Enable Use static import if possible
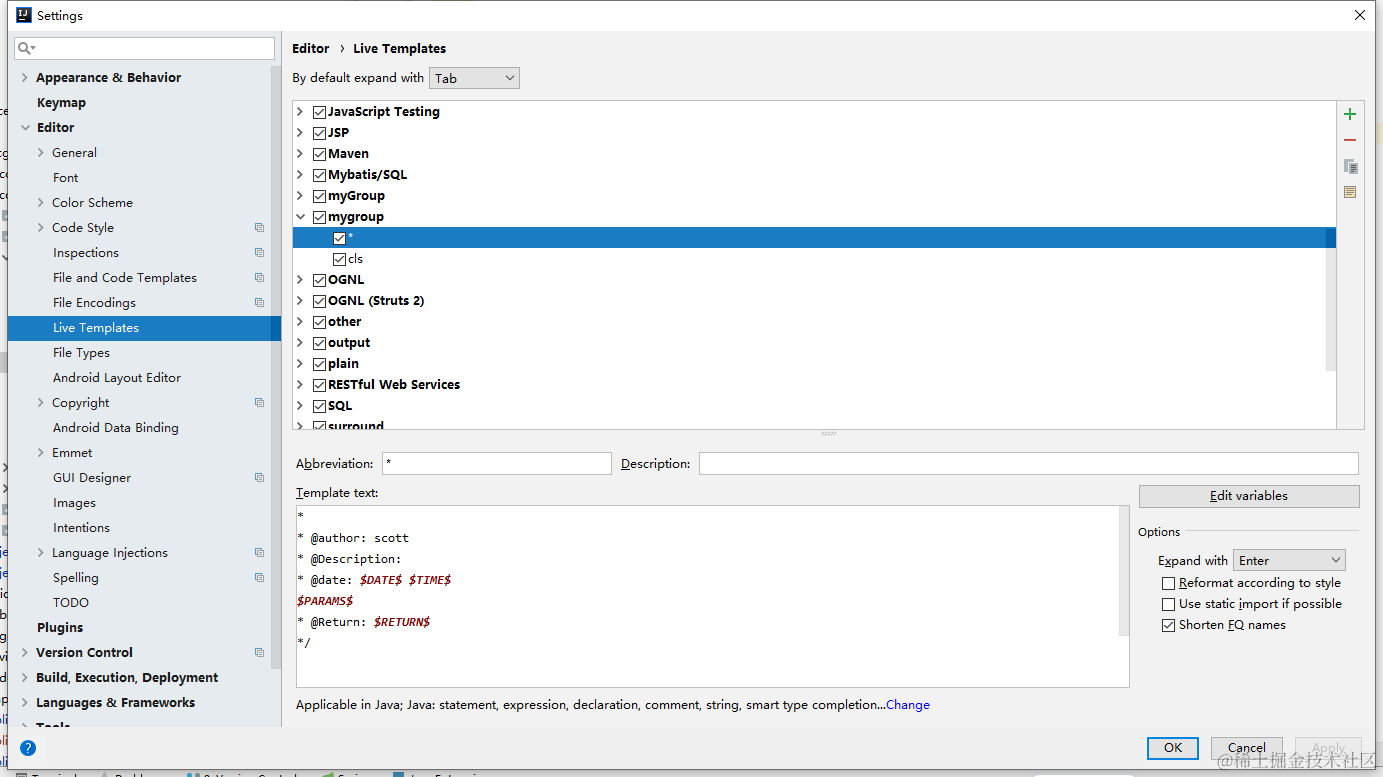 tap(1168, 604)
